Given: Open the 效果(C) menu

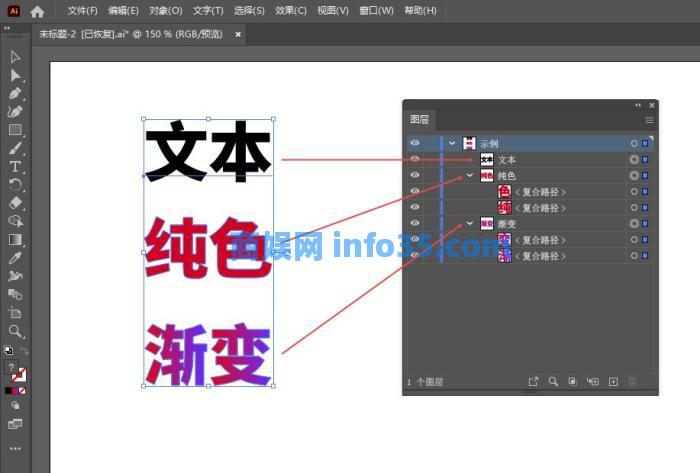Looking at the screenshot, I should click(291, 11).
